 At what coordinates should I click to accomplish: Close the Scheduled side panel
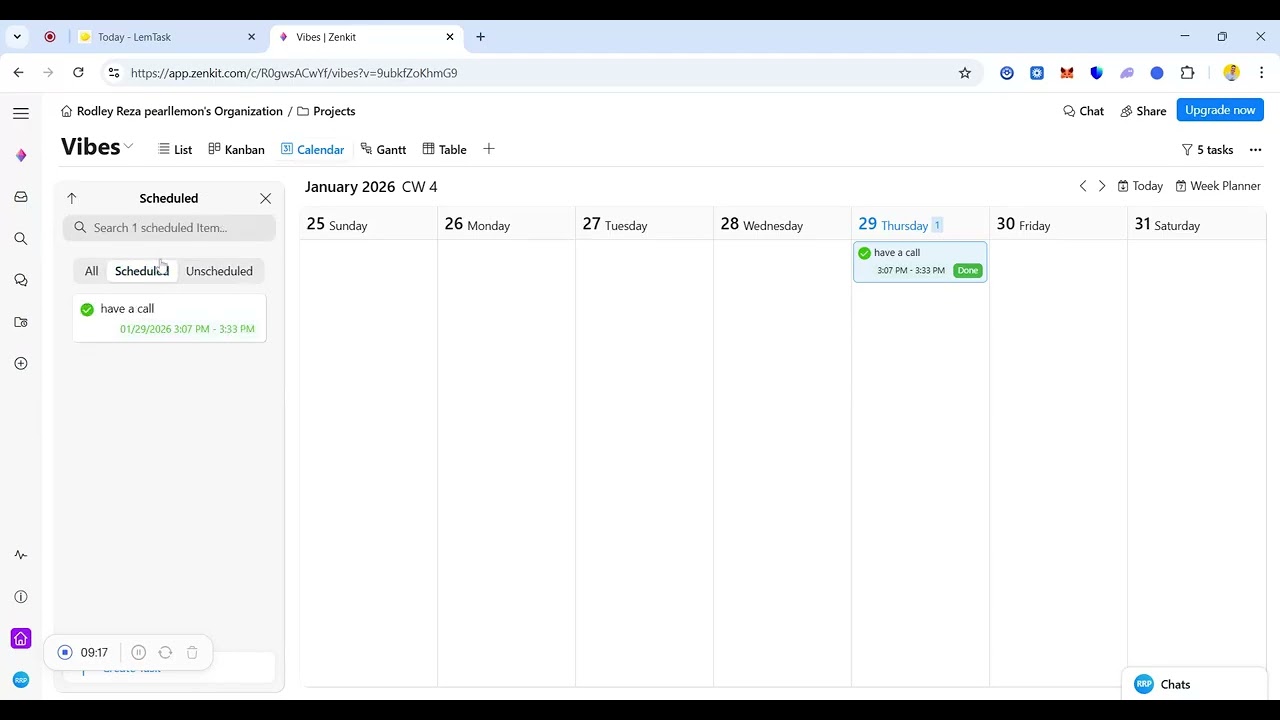tap(266, 198)
